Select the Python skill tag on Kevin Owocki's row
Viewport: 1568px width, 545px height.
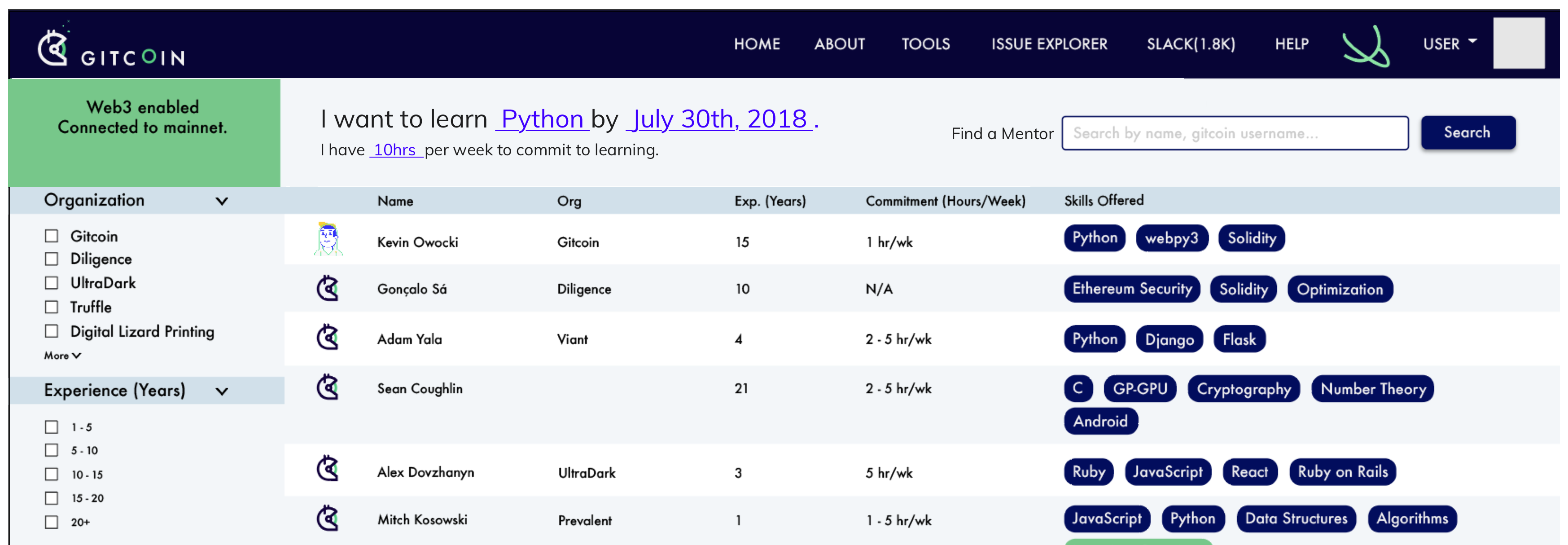(x=1094, y=237)
